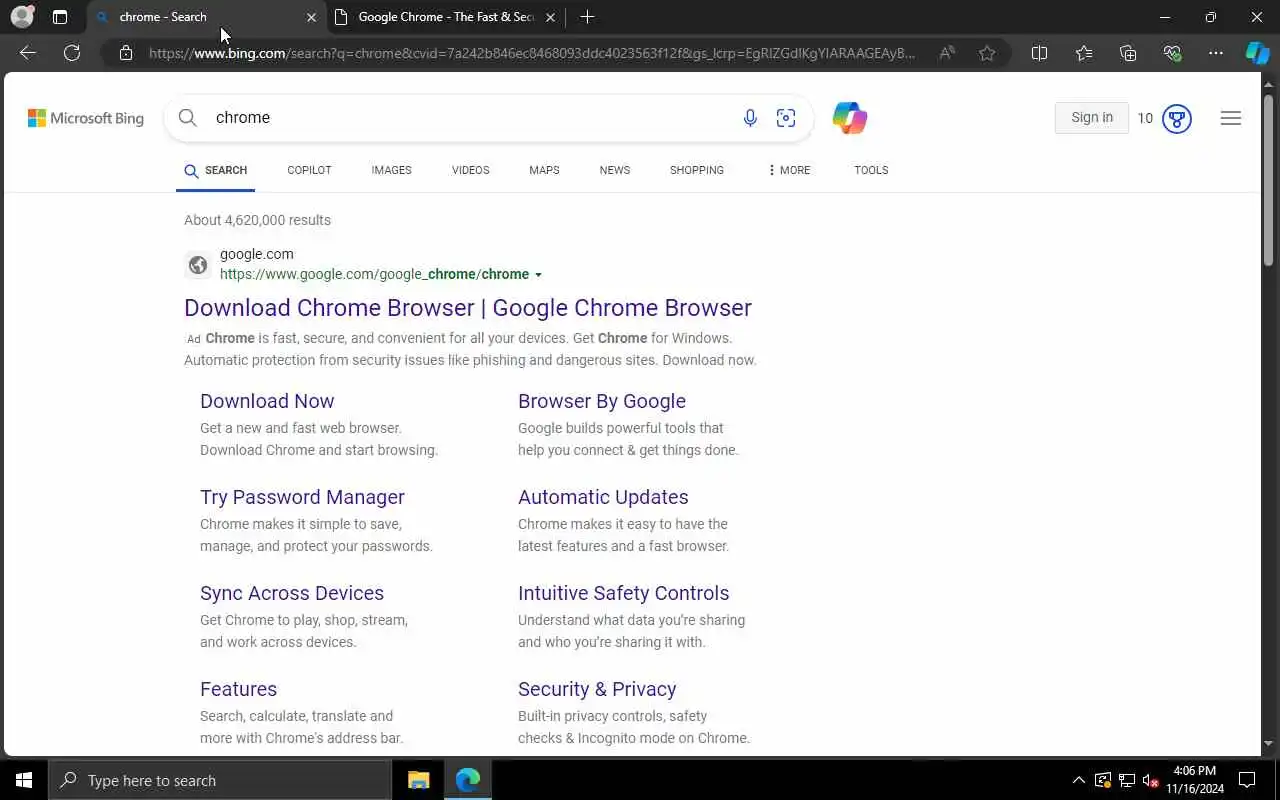Open Download Chrome Browser result link
The image size is (1280, 800).
coord(468,308)
